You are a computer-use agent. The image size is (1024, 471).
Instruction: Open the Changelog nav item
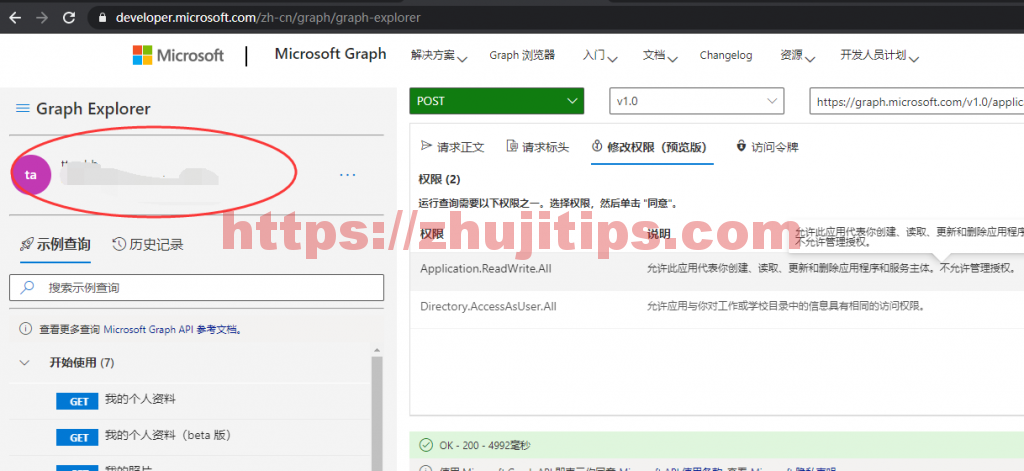(x=726, y=56)
